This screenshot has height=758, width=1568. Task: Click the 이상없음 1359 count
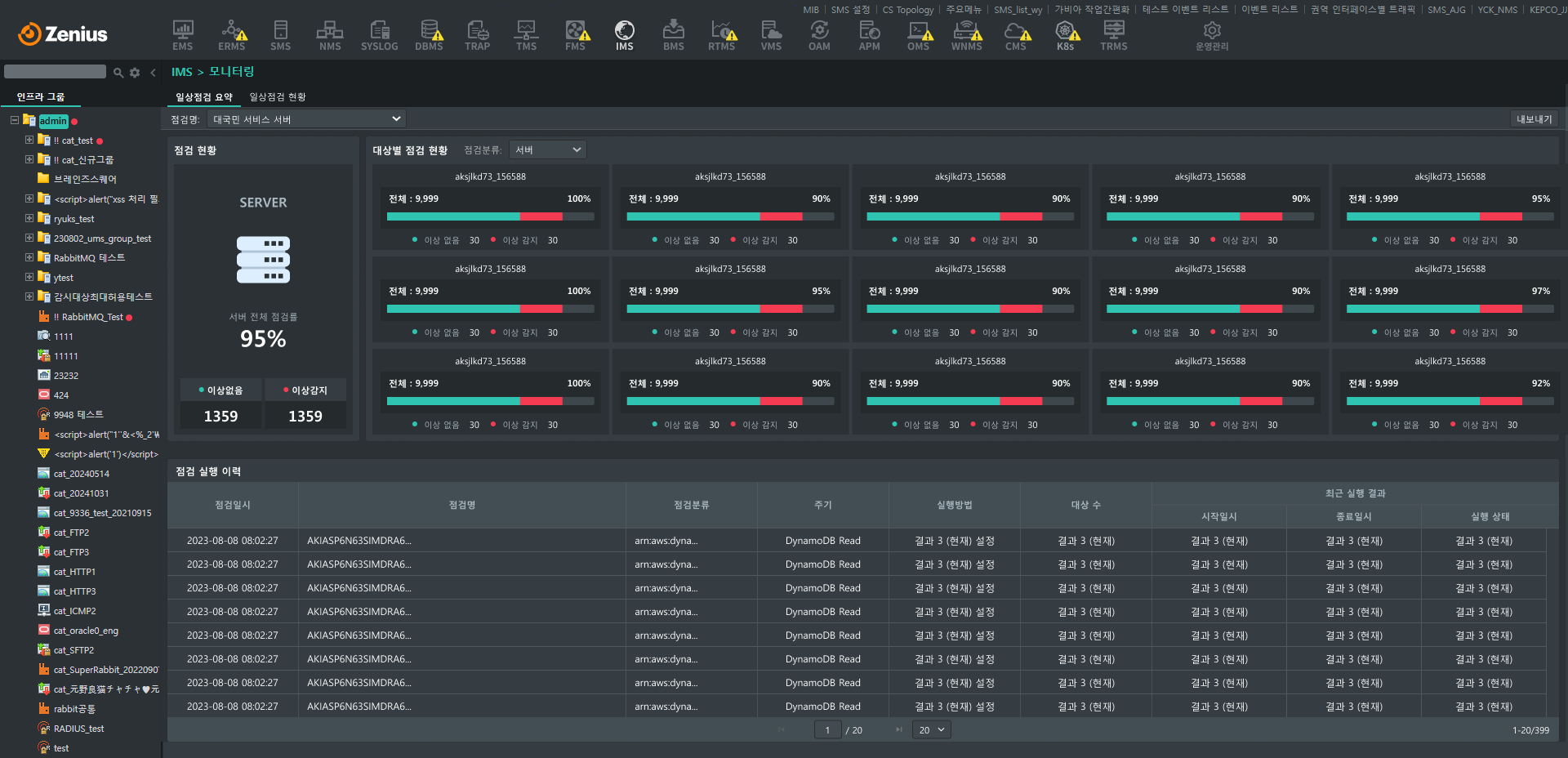(x=220, y=417)
